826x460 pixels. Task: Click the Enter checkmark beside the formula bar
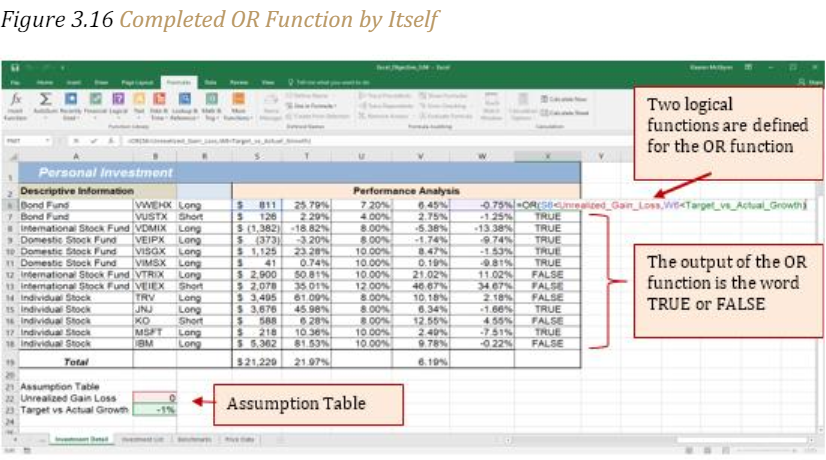click(x=94, y=141)
